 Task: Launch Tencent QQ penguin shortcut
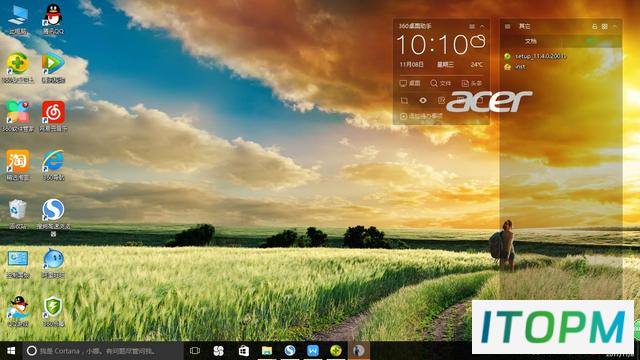tap(53, 19)
